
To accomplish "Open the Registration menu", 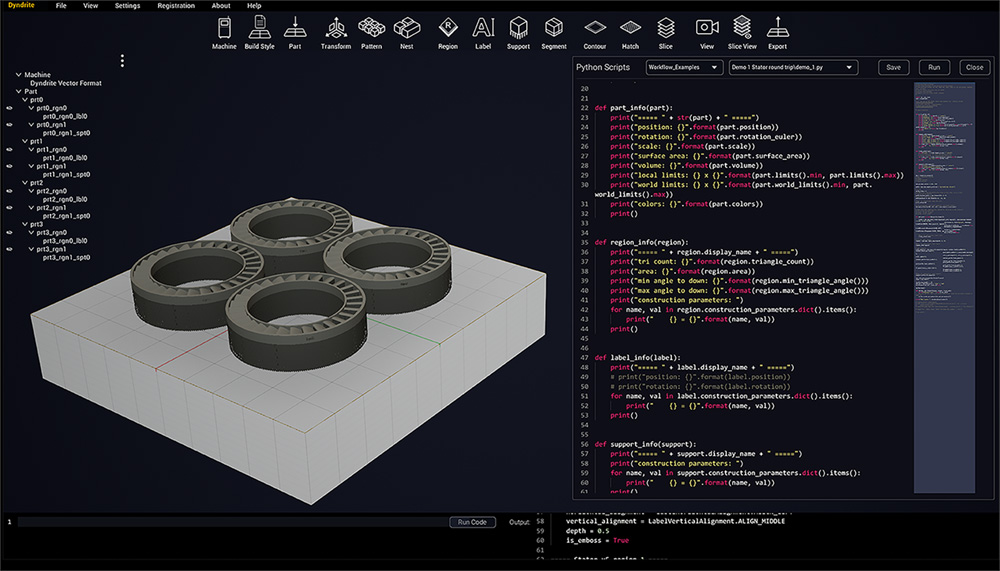I will click(176, 6).
